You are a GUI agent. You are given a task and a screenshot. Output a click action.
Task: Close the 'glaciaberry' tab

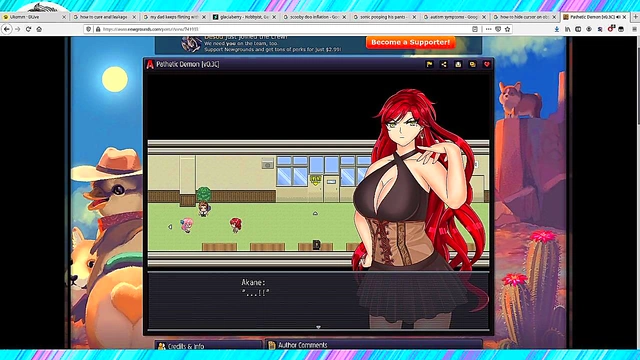coord(274,17)
